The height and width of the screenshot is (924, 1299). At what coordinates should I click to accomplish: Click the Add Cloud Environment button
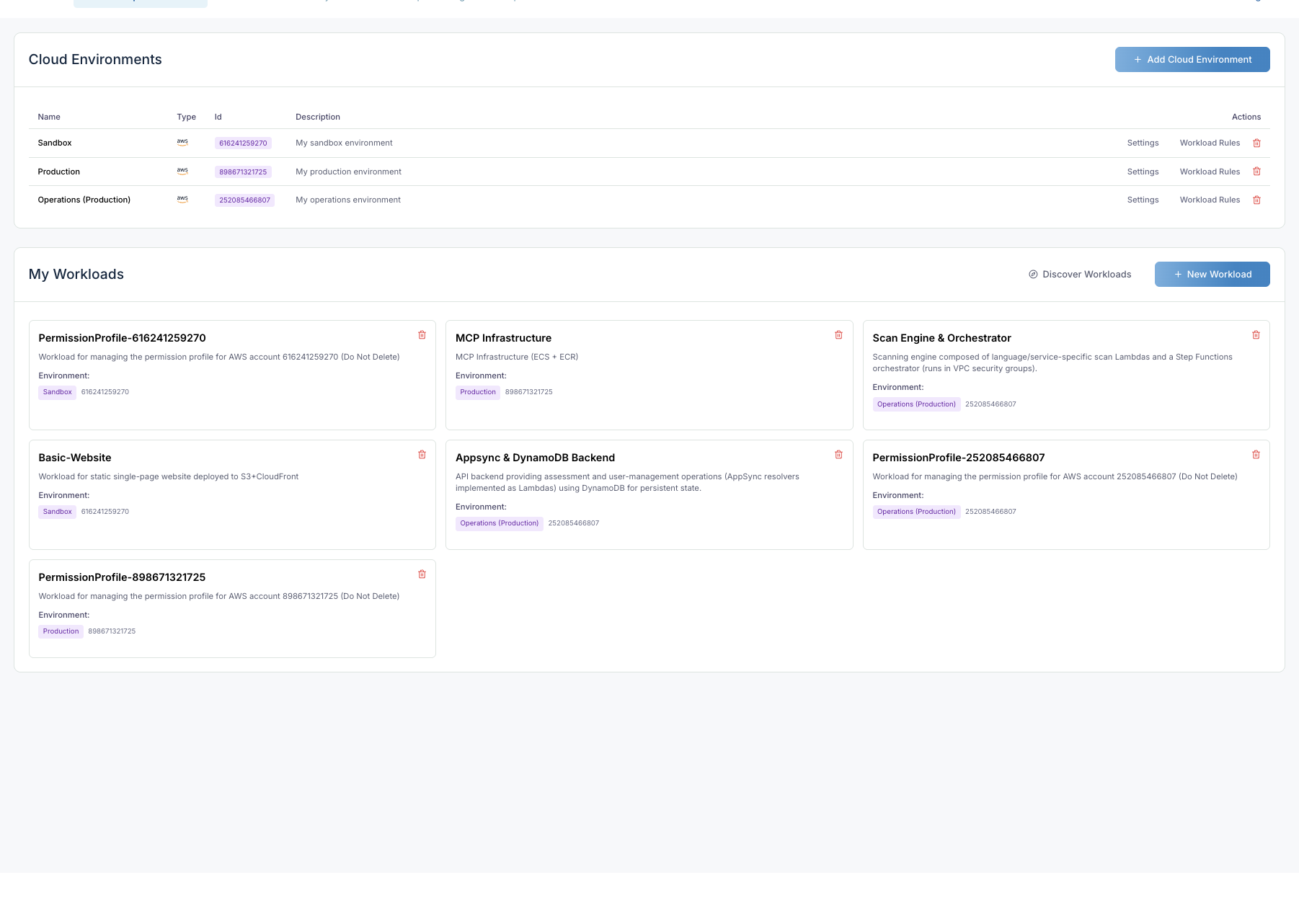pyautogui.click(x=1192, y=59)
